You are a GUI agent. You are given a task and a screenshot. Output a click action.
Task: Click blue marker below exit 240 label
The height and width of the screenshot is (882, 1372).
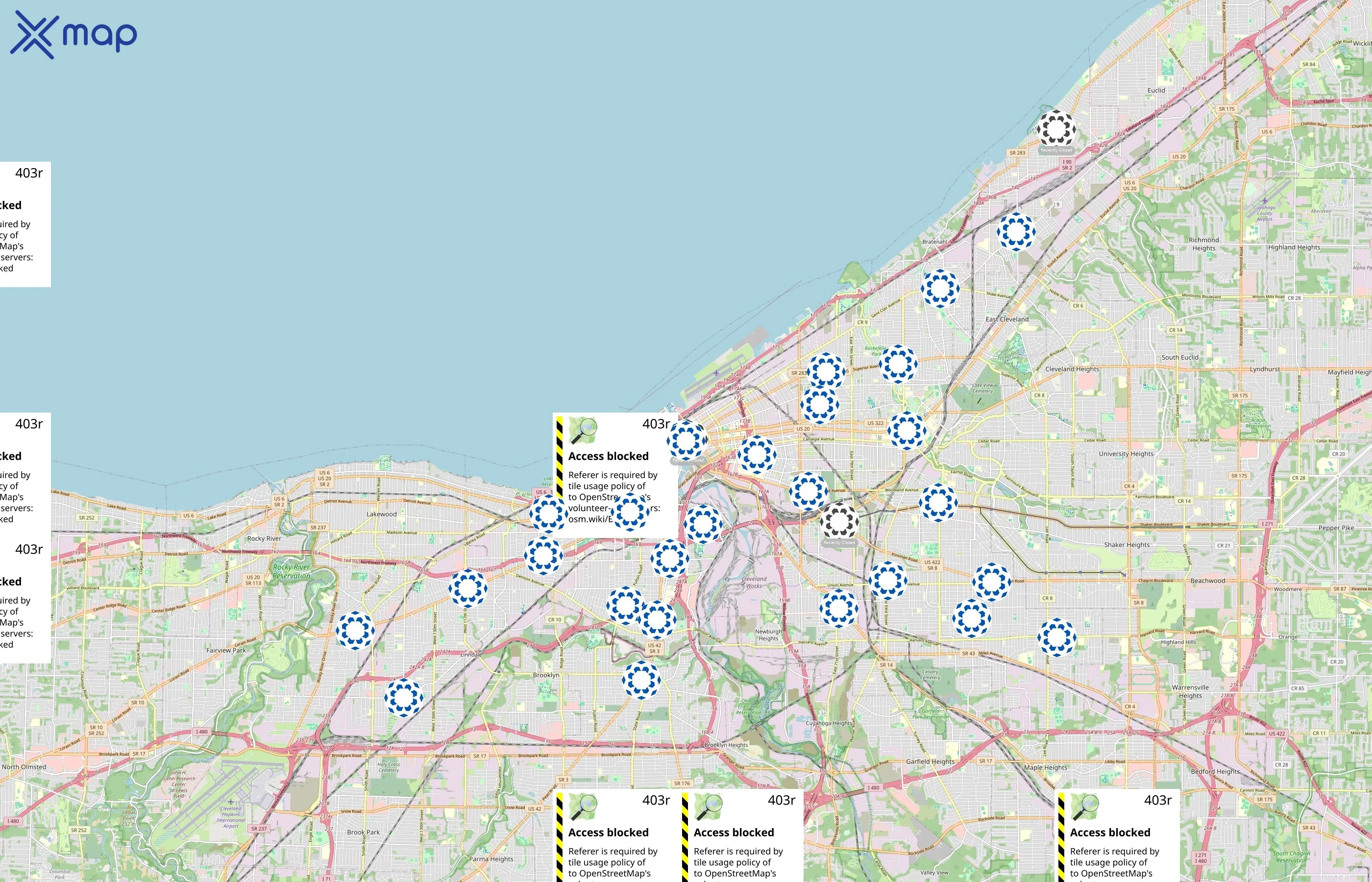pos(404,697)
